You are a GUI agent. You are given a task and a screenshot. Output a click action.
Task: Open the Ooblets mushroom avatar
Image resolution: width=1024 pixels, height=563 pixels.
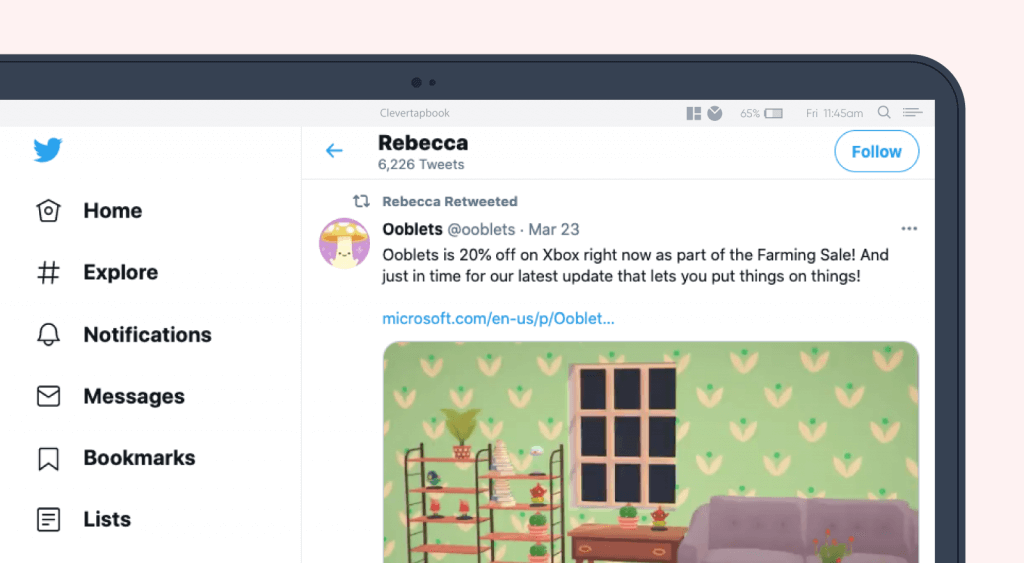coord(344,244)
